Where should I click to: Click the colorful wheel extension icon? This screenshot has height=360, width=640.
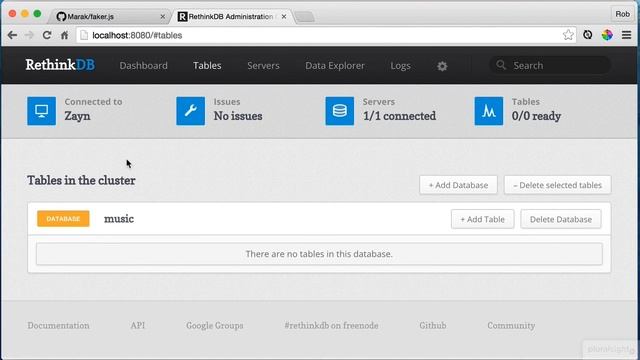coord(607,35)
